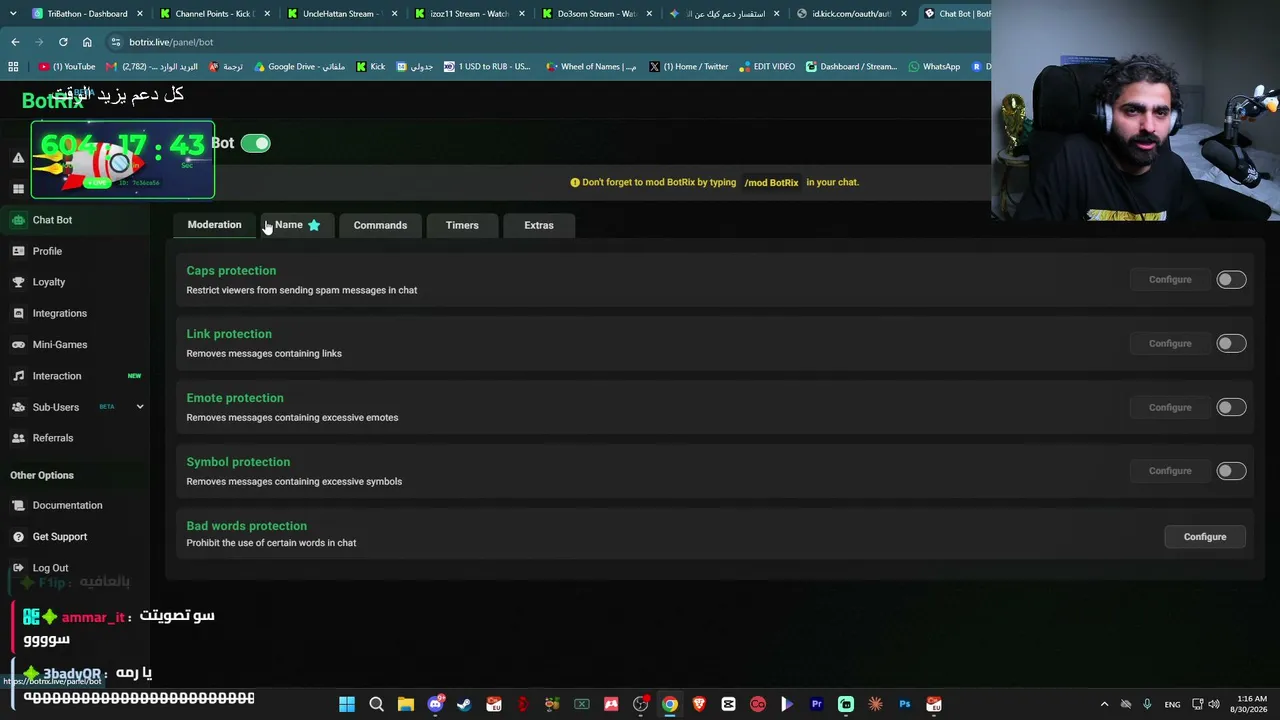Configure Bad words protection
1280x720 pixels.
click(1205, 537)
